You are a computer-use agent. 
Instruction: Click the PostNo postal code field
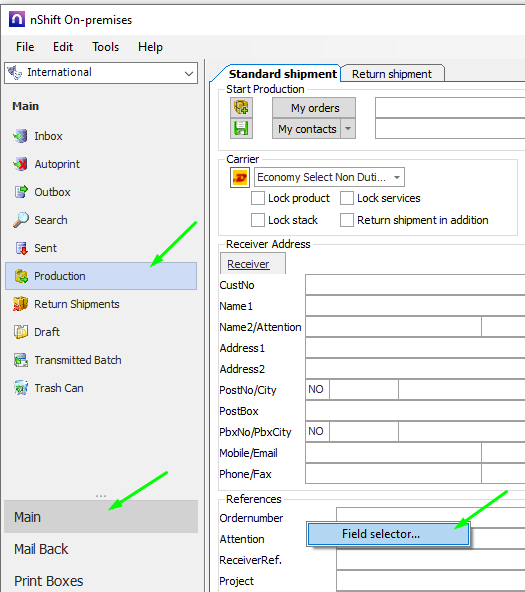pyautogui.click(x=364, y=389)
